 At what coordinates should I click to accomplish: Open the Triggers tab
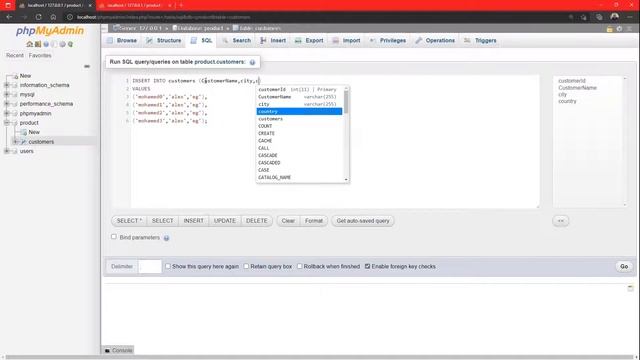click(x=480, y=40)
